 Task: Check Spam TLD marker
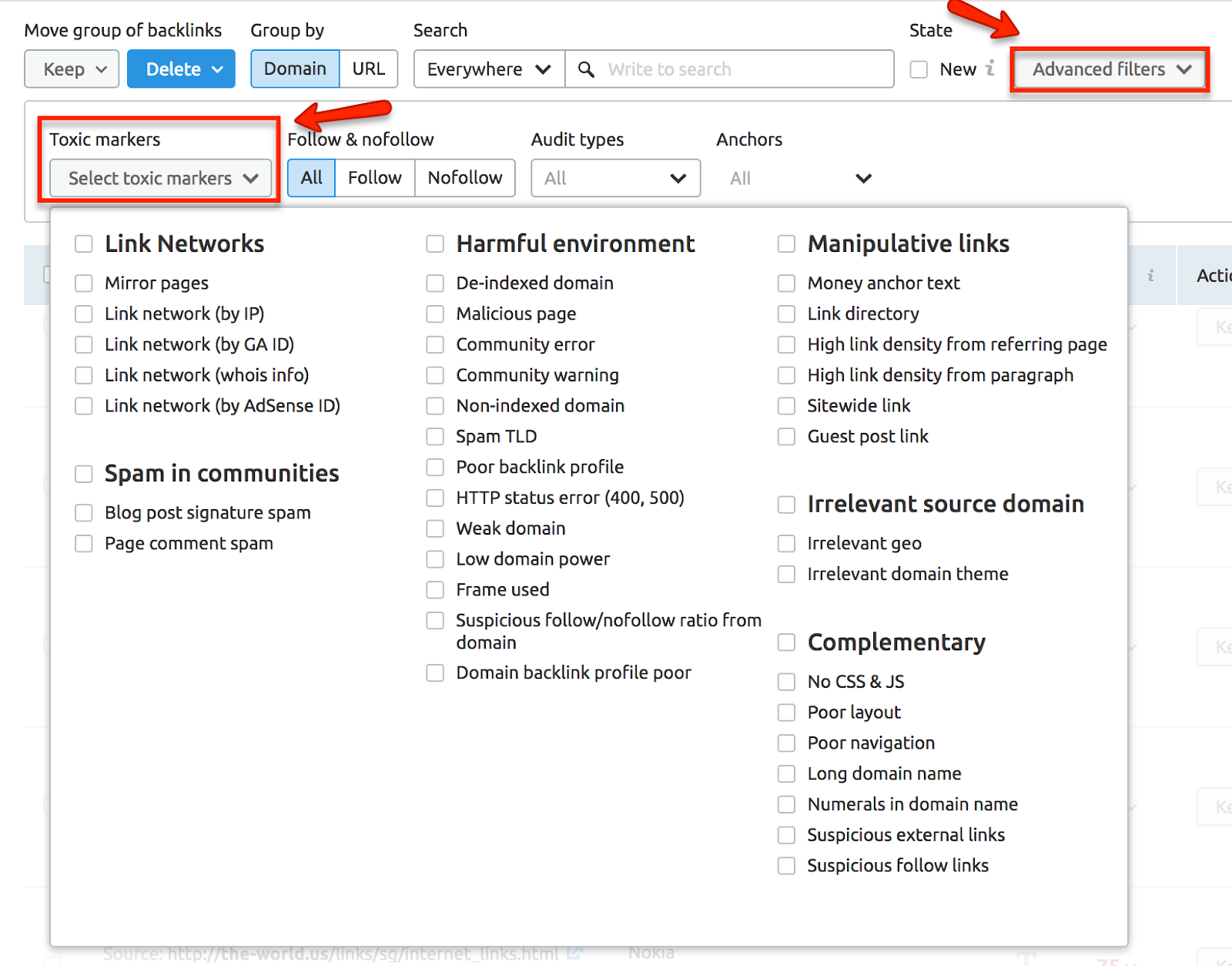click(435, 437)
